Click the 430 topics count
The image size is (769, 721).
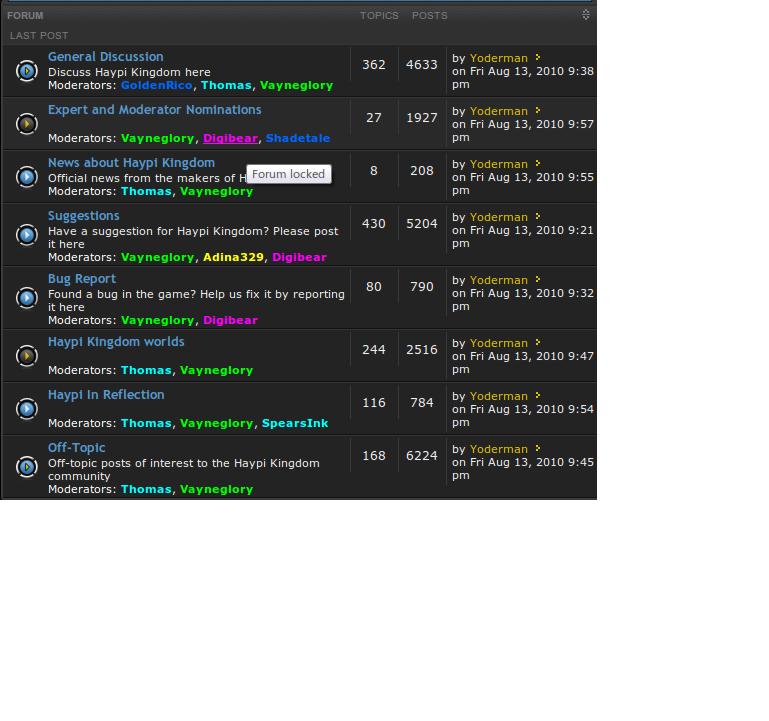(x=374, y=224)
